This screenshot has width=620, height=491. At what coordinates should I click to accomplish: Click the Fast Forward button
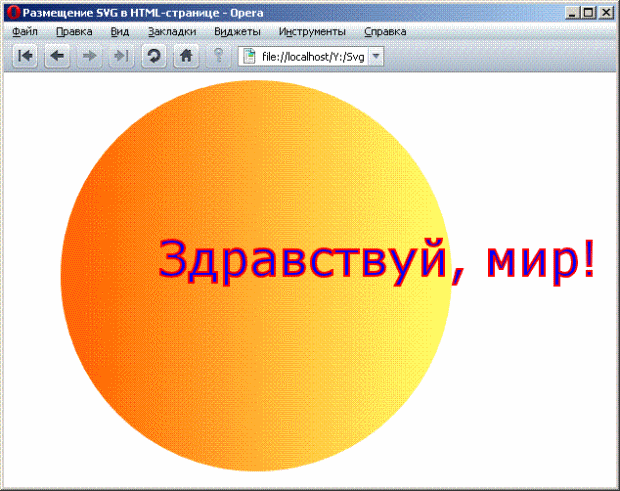tap(121, 56)
